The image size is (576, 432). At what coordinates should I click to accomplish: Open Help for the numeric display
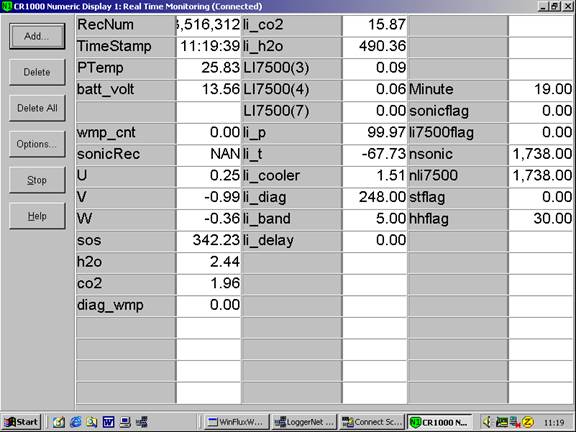click(37, 216)
